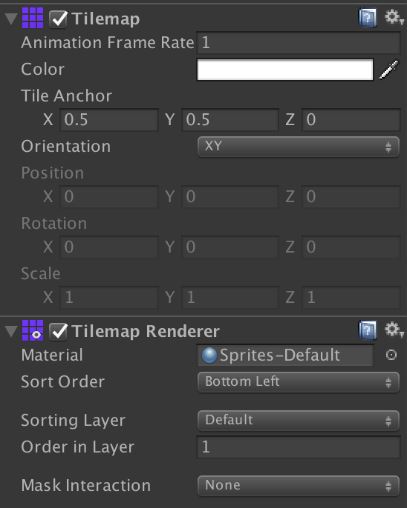This screenshot has width=407, height=508.
Task: Collapse the Tilemap Renderer foldout arrow
Action: pos(11,331)
